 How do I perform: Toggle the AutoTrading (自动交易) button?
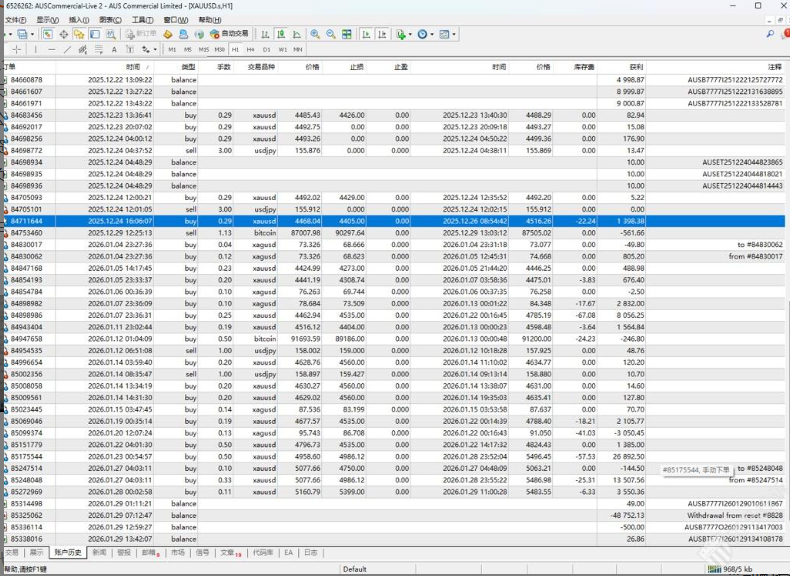coord(229,34)
